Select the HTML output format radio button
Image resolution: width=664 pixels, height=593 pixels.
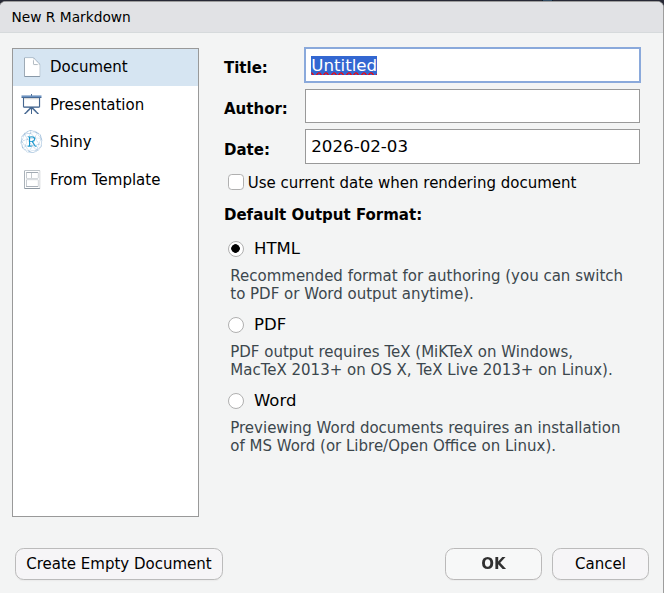pyautogui.click(x=236, y=249)
